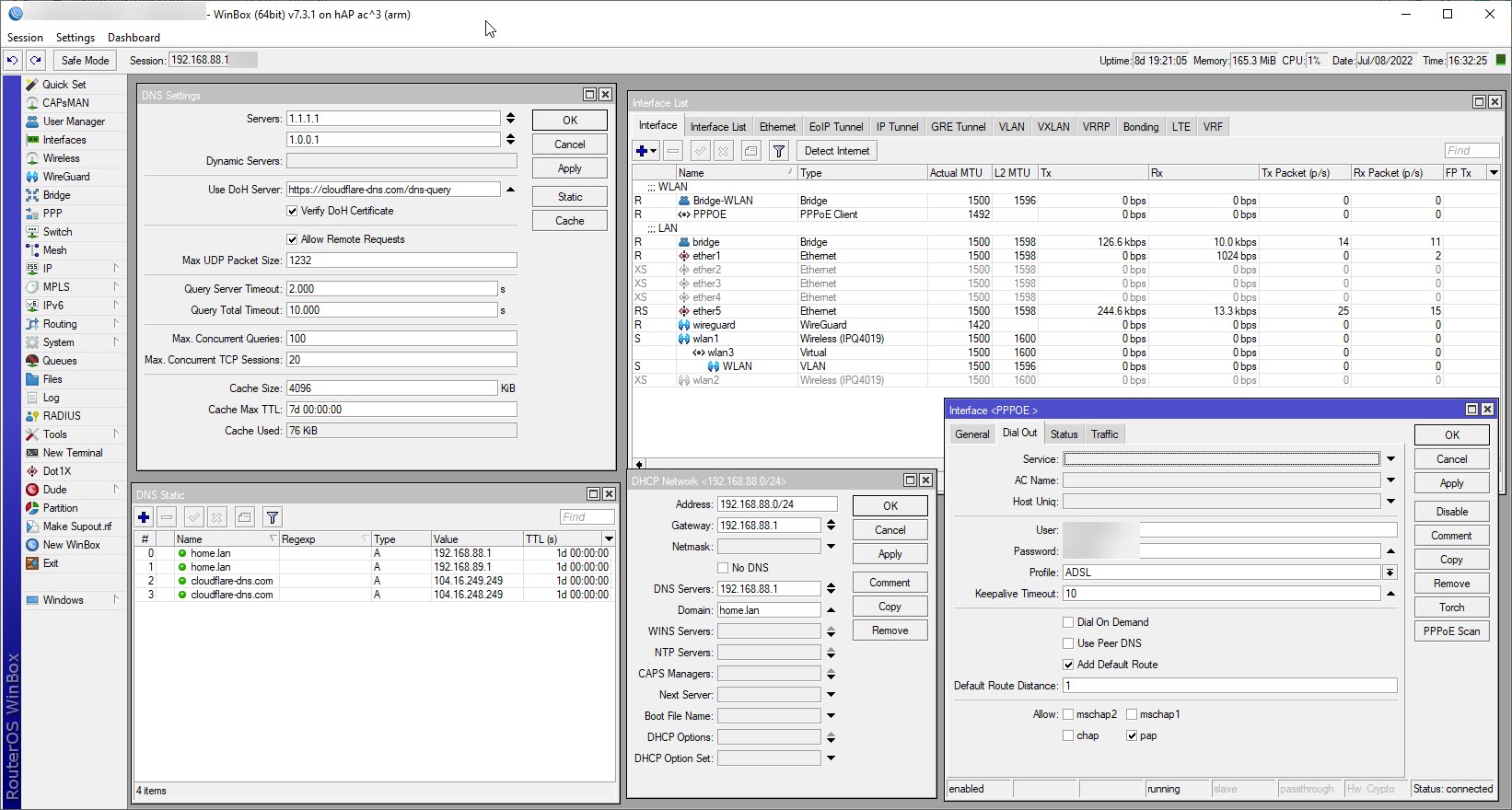Click the redo arrow in the top toolbar
Screen dimensions: 1512x810
(35, 60)
